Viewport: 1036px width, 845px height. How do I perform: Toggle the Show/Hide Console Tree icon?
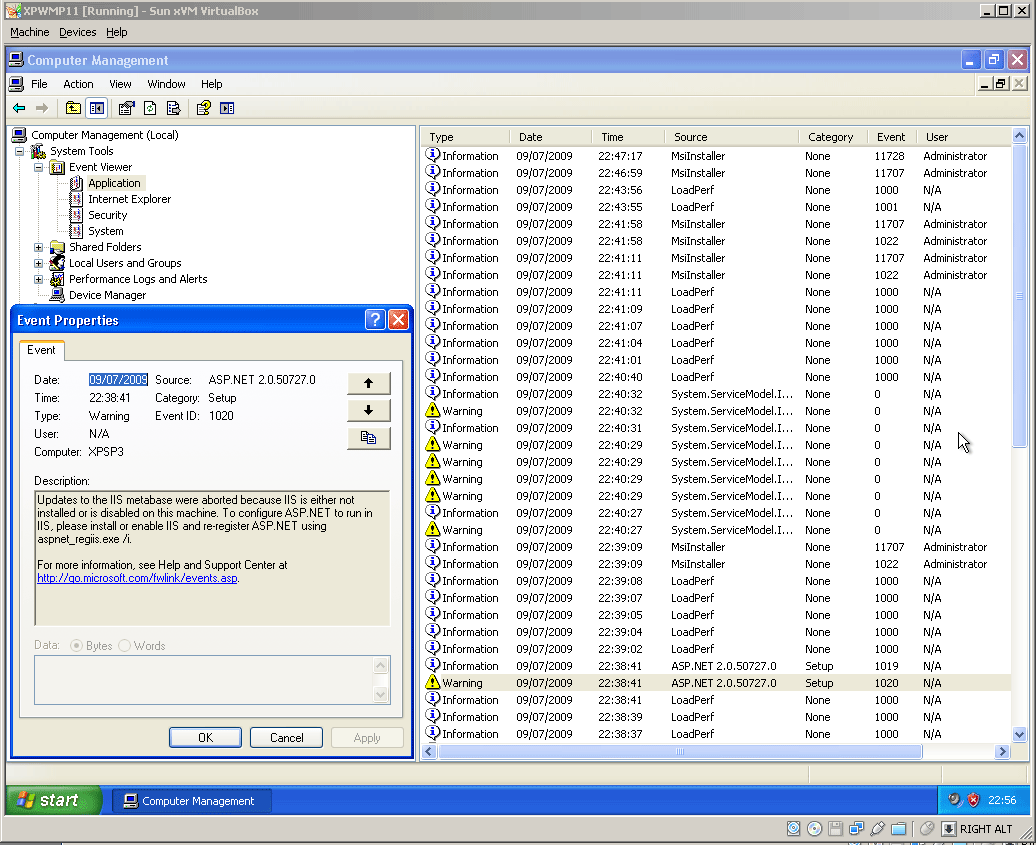point(96,108)
